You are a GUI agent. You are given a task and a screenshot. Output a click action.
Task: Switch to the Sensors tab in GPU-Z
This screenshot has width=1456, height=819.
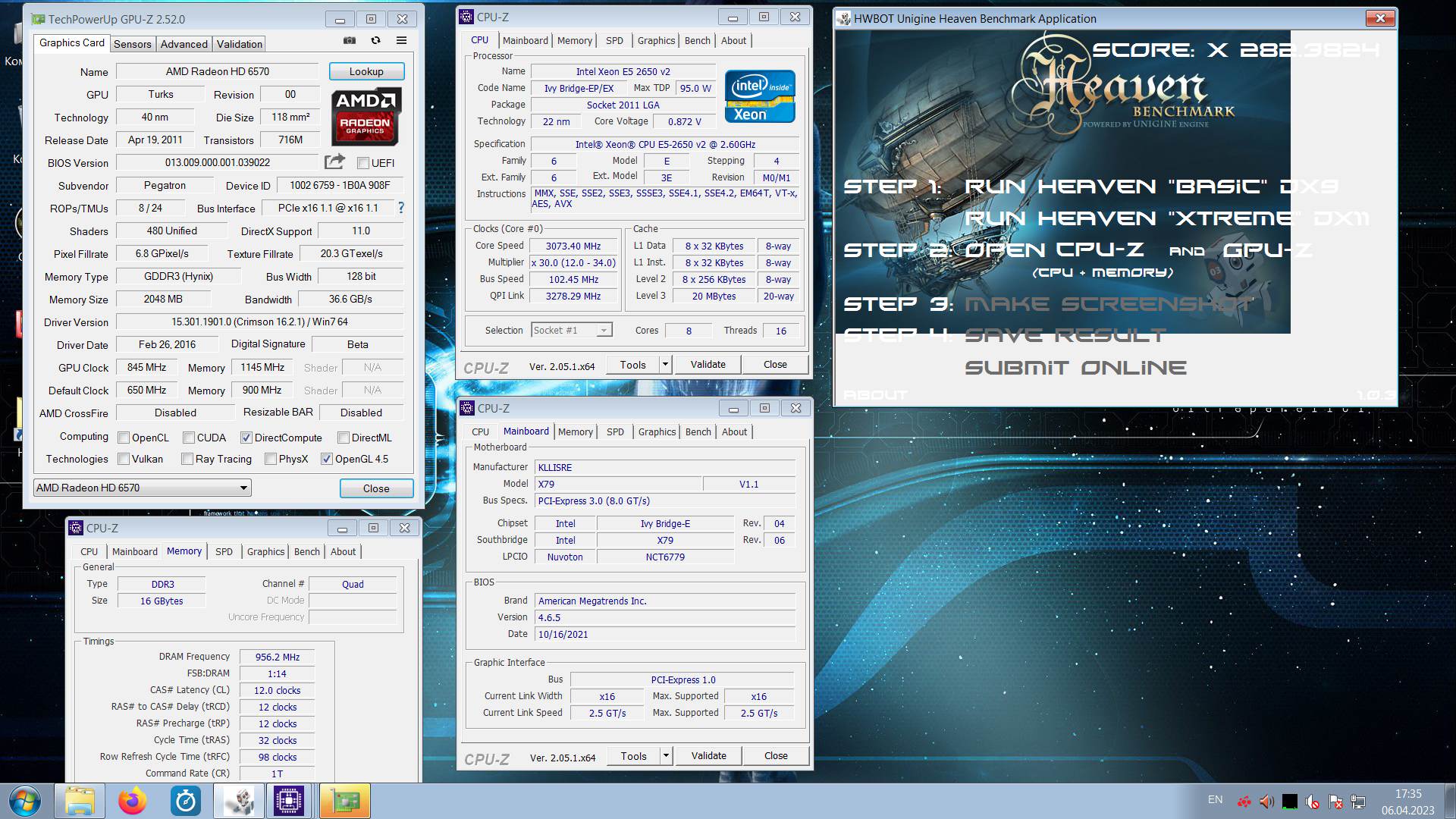(132, 44)
